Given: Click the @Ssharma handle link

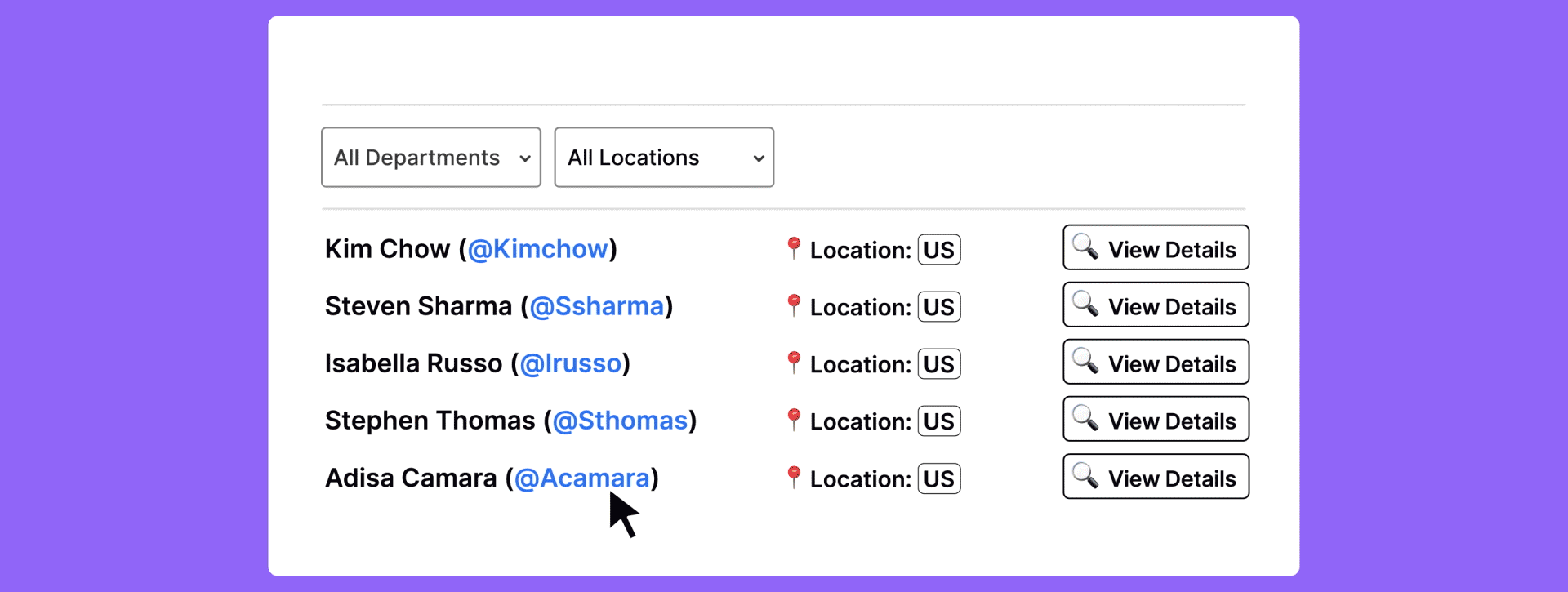Looking at the screenshot, I should [x=599, y=305].
